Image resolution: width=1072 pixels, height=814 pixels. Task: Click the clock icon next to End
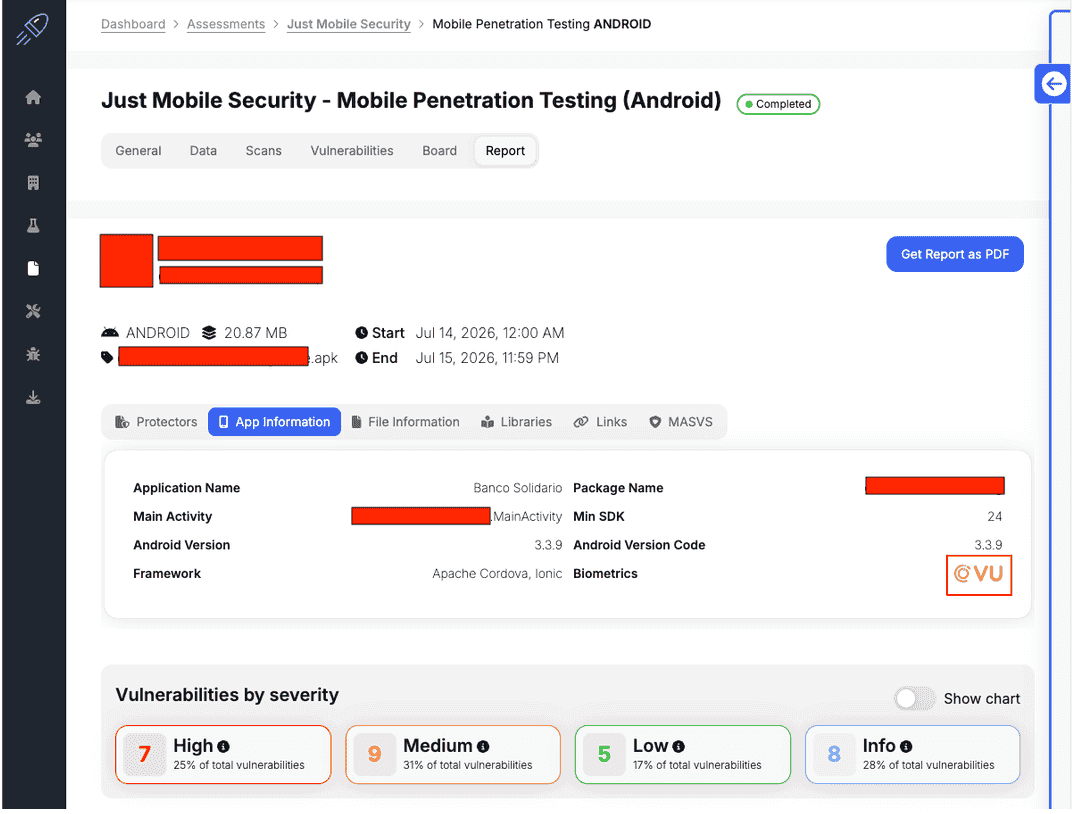click(x=362, y=357)
